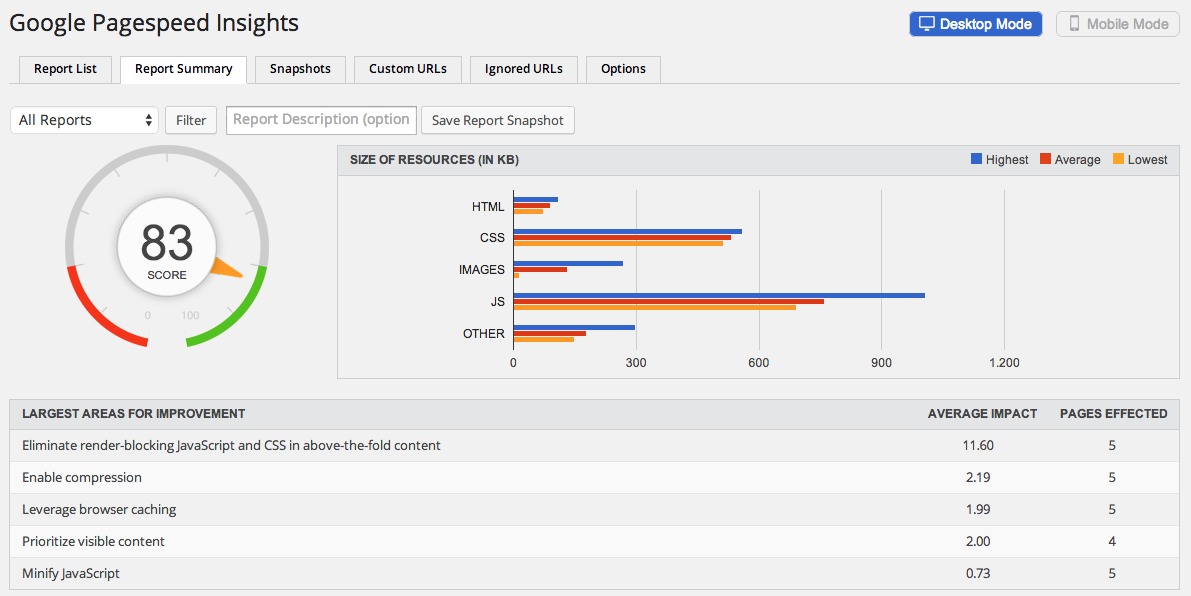
Task: Select the Eliminate render-blocking JavaScript row
Action: pos(595,446)
